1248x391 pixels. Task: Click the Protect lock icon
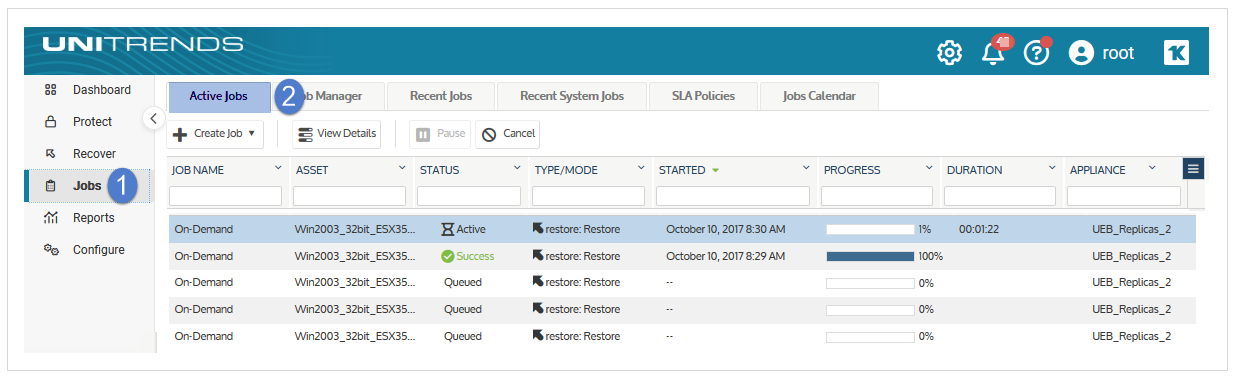(50, 122)
